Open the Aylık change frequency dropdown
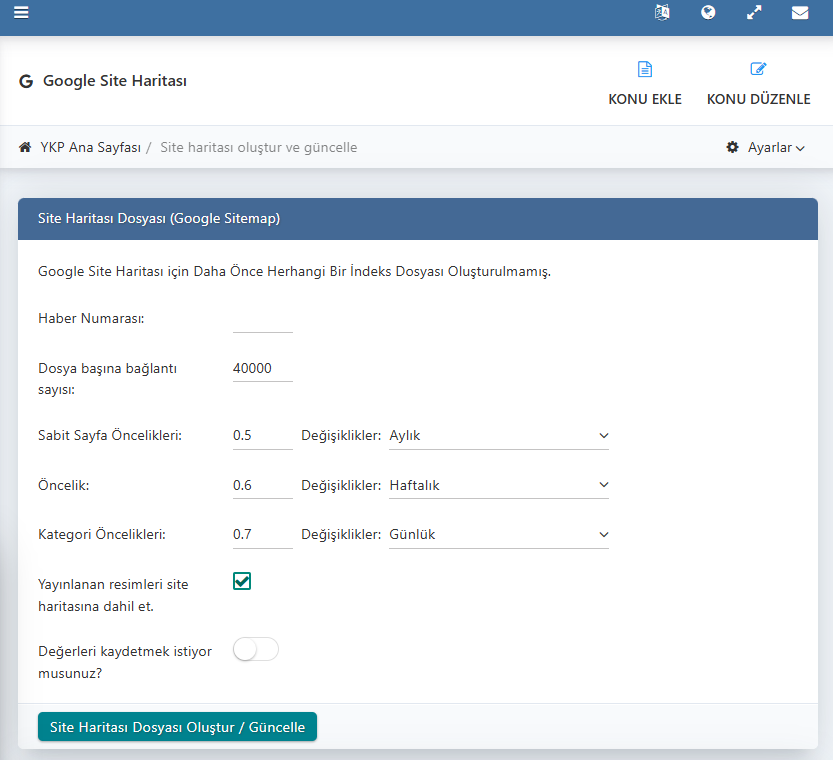The height and width of the screenshot is (760, 833). pyautogui.click(x=498, y=435)
